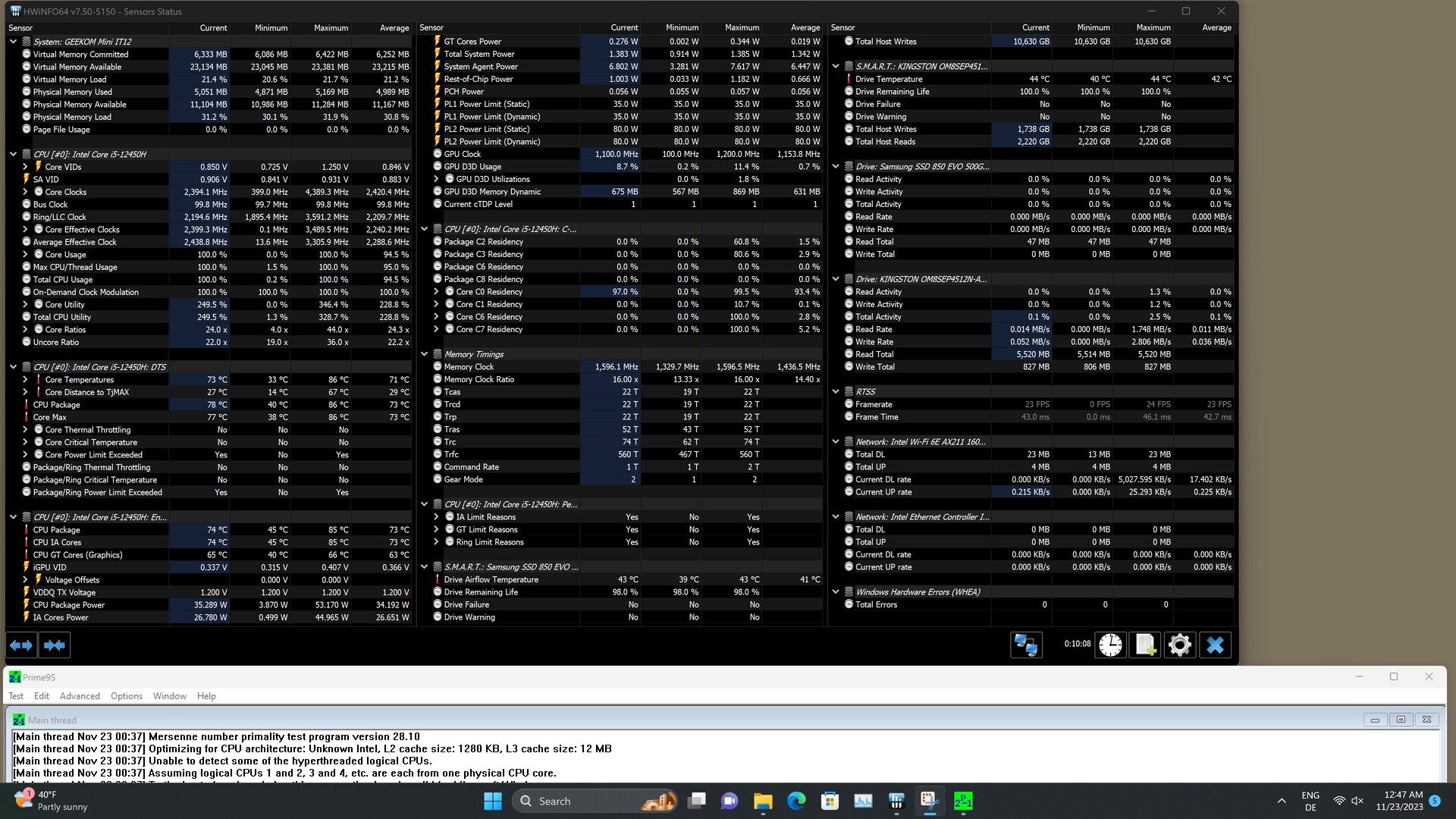
Task: Open the Prime95 Options menu
Action: 126,696
